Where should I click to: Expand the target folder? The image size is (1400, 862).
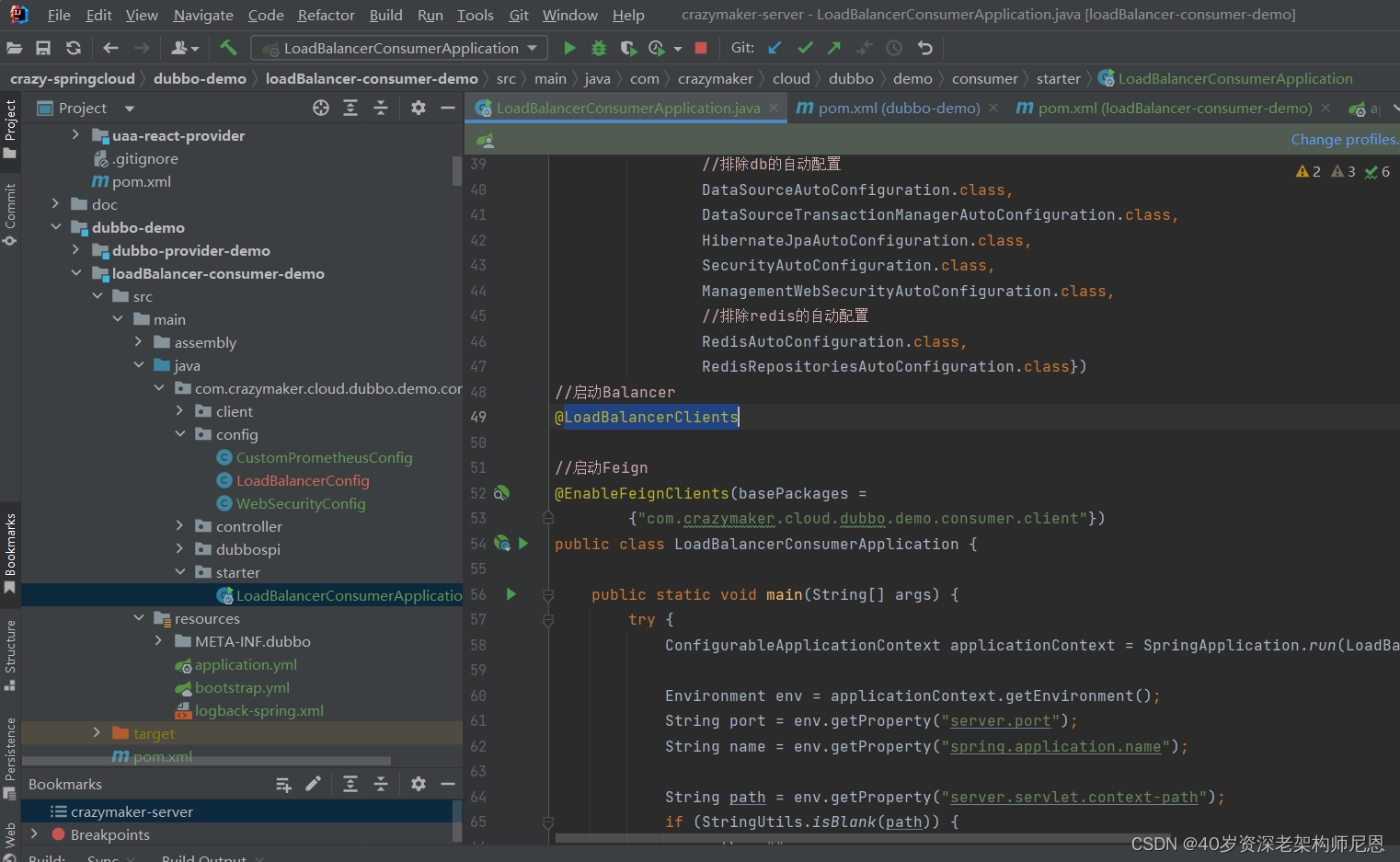click(x=97, y=733)
